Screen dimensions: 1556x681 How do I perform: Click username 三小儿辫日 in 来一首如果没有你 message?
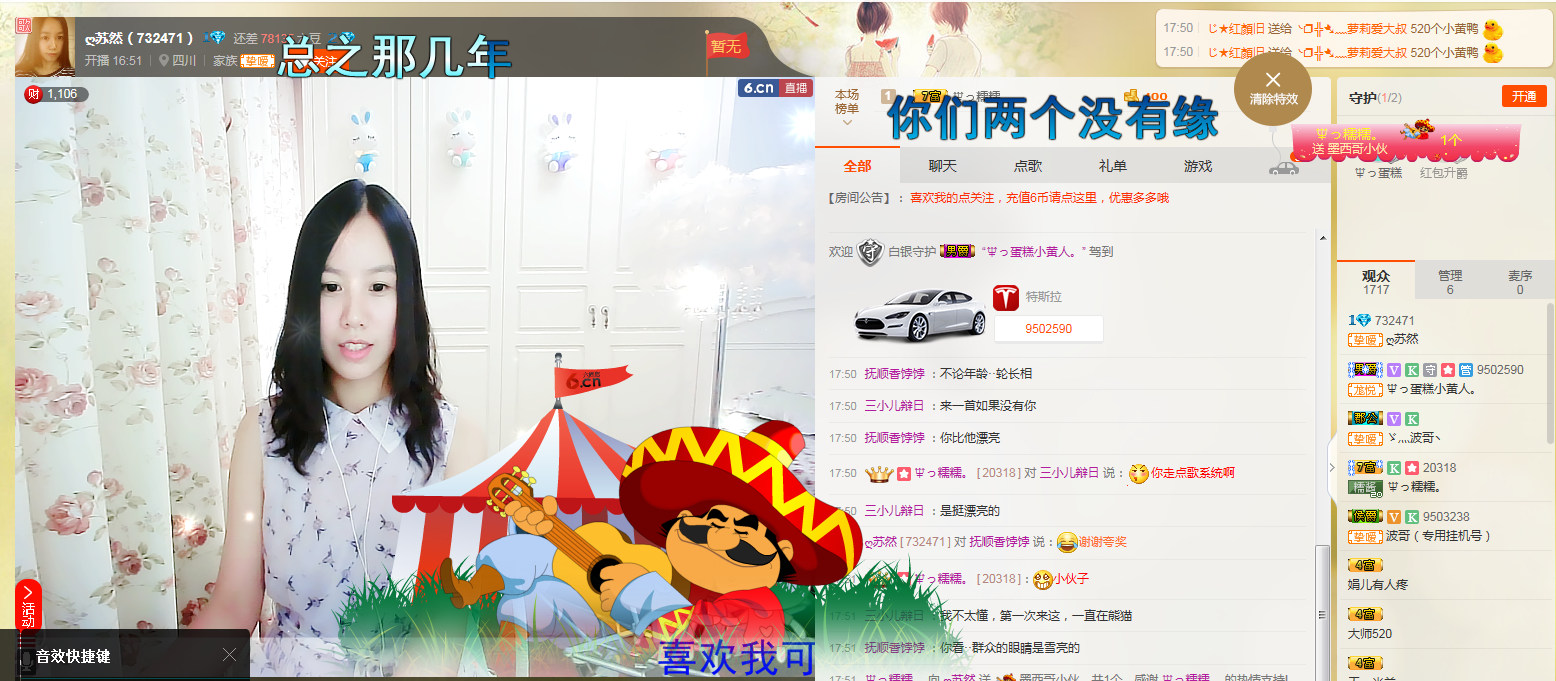[x=894, y=406]
